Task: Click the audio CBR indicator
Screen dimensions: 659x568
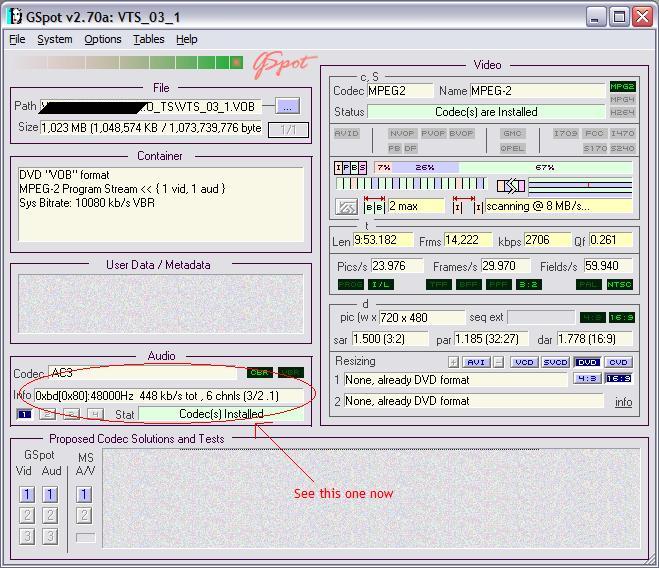Action: (x=260, y=373)
